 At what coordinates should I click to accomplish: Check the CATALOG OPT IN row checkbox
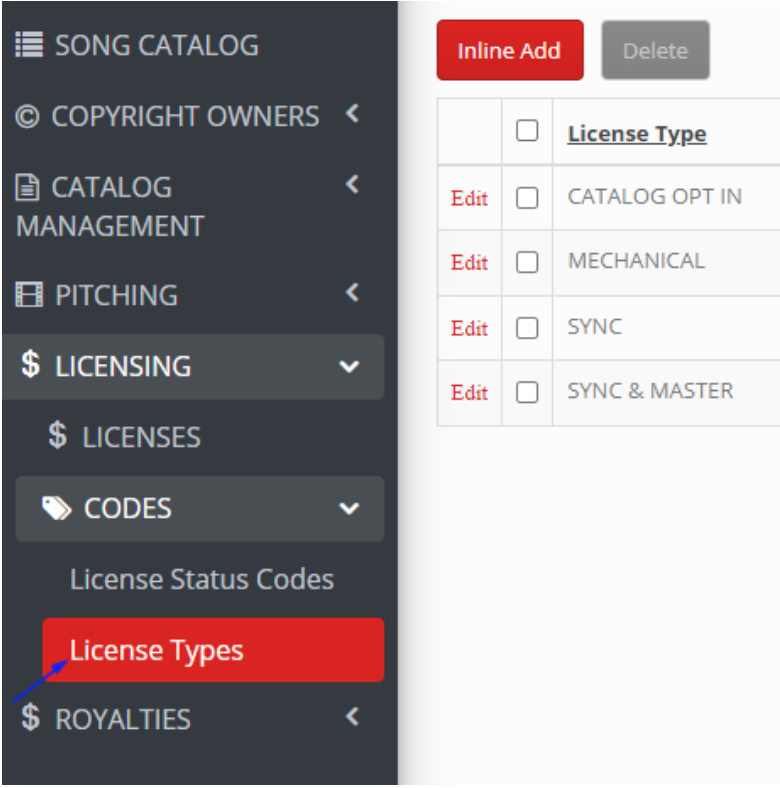[x=527, y=198]
